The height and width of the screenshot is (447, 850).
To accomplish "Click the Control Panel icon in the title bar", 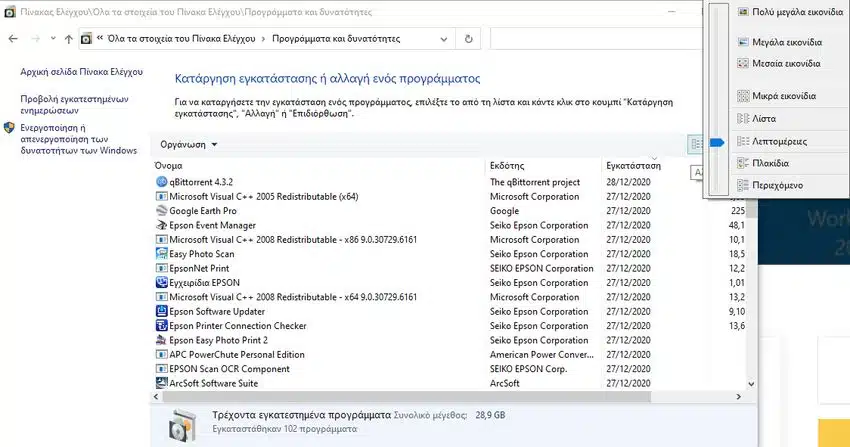I will (10, 12).
